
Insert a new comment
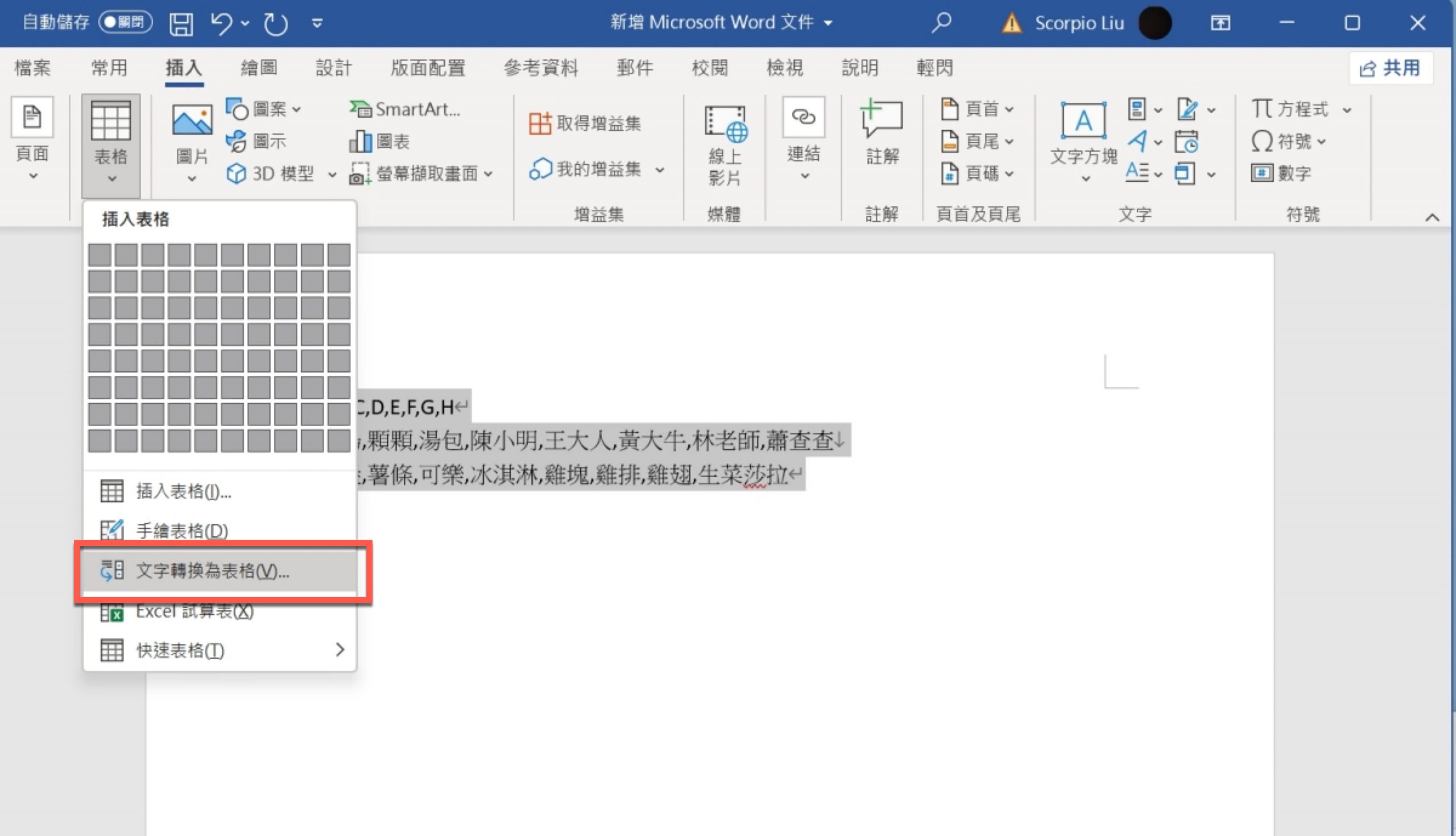(x=882, y=119)
